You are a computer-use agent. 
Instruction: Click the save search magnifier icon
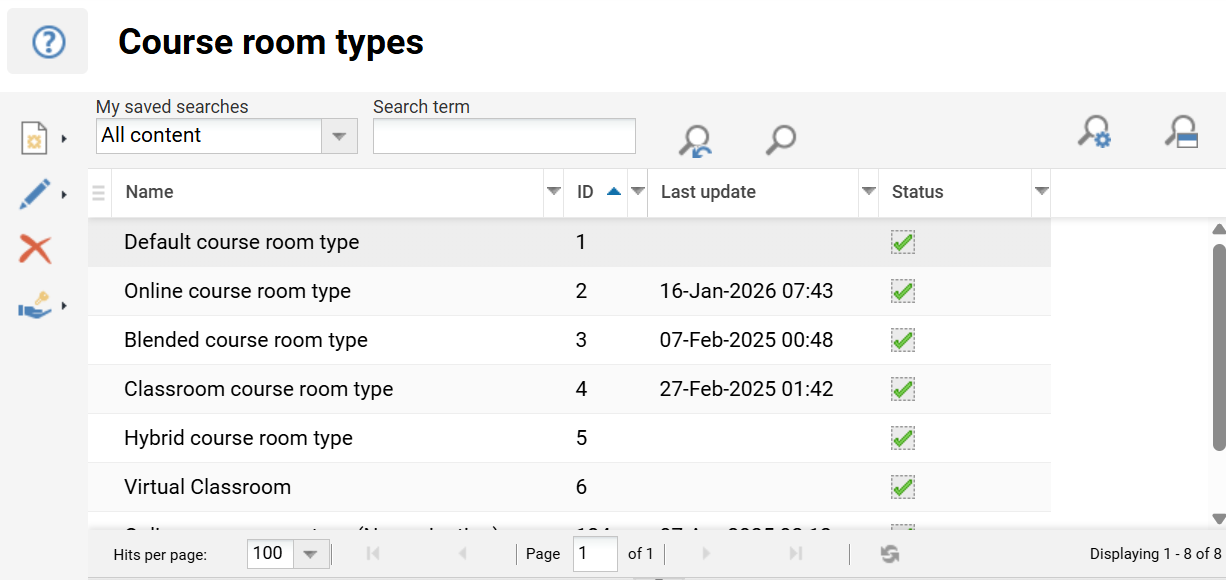[1181, 133]
